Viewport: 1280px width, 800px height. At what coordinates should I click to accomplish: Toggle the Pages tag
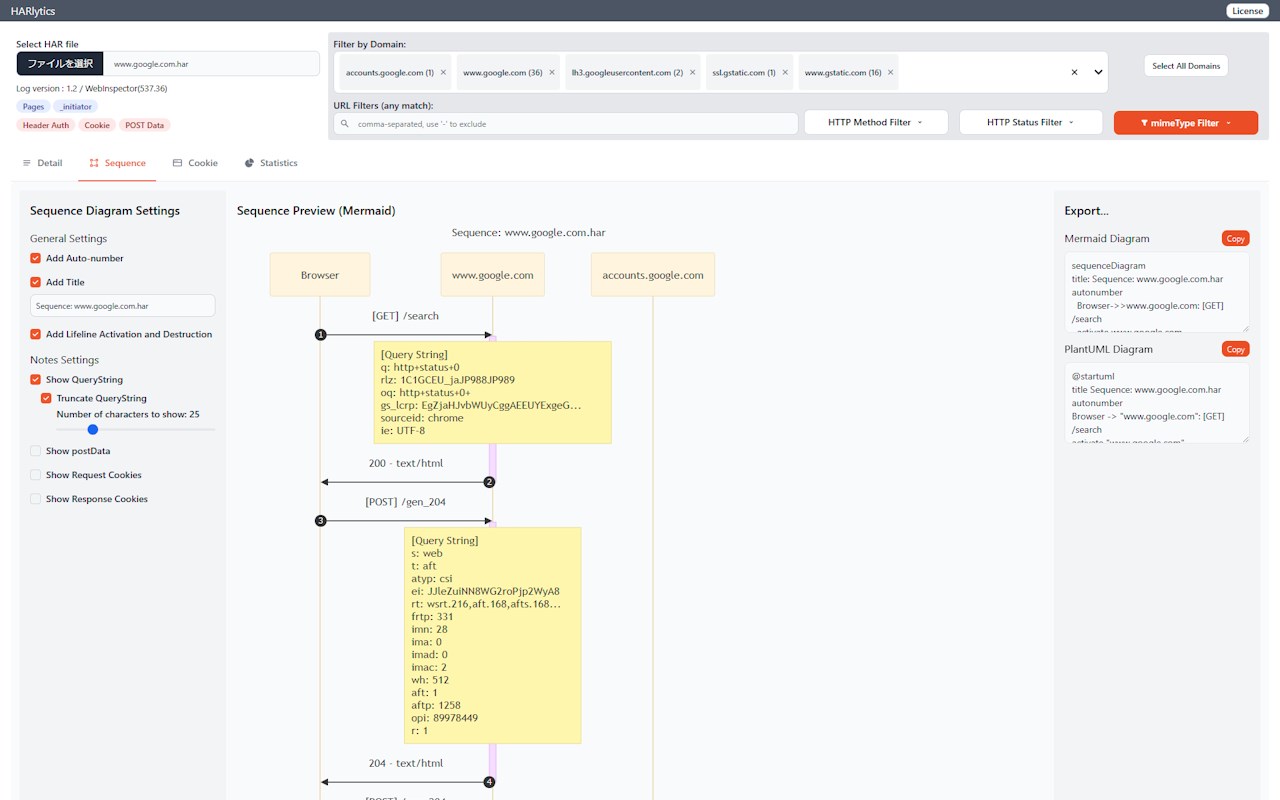point(33,107)
